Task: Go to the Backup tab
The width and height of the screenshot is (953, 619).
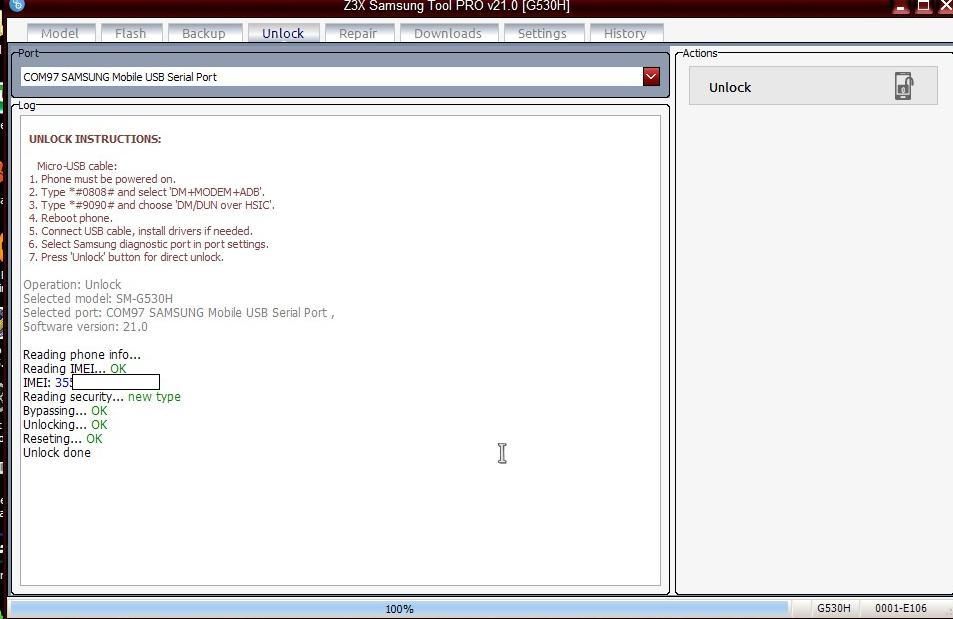Action: (203, 33)
